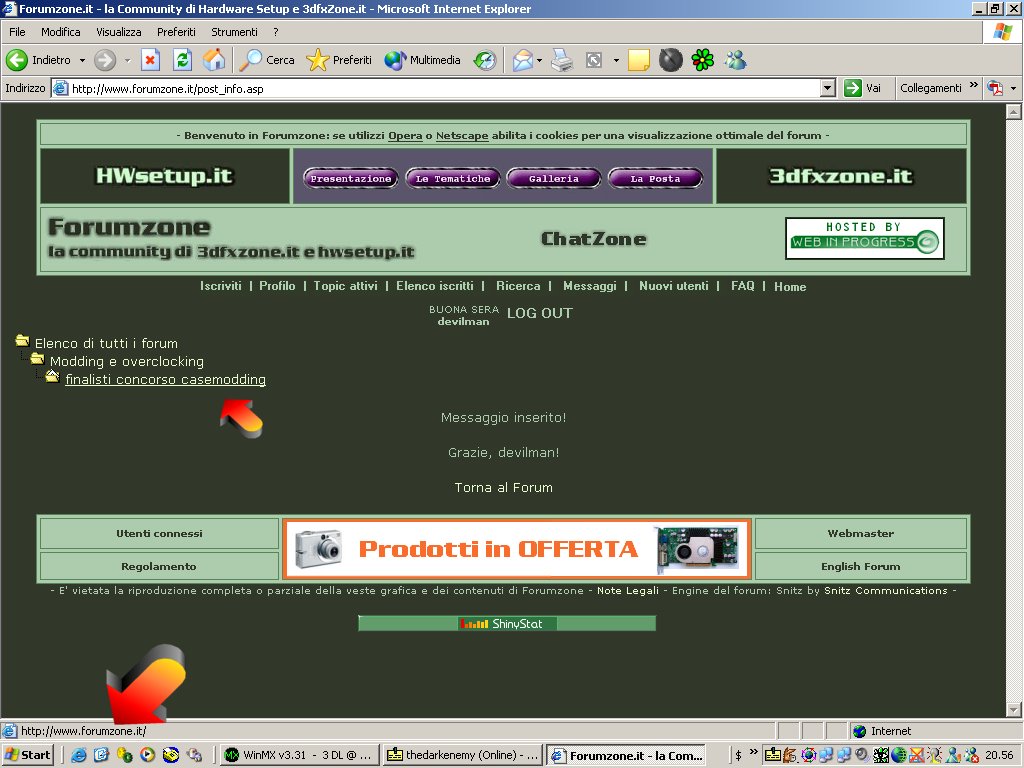Open Topic attivi nav link
This screenshot has height=768, width=1024.
point(345,286)
